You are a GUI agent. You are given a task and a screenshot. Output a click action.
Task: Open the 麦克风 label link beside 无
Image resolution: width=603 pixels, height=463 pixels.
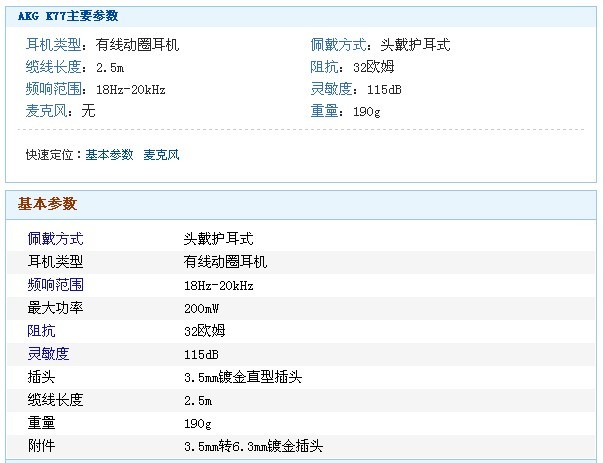point(47,111)
